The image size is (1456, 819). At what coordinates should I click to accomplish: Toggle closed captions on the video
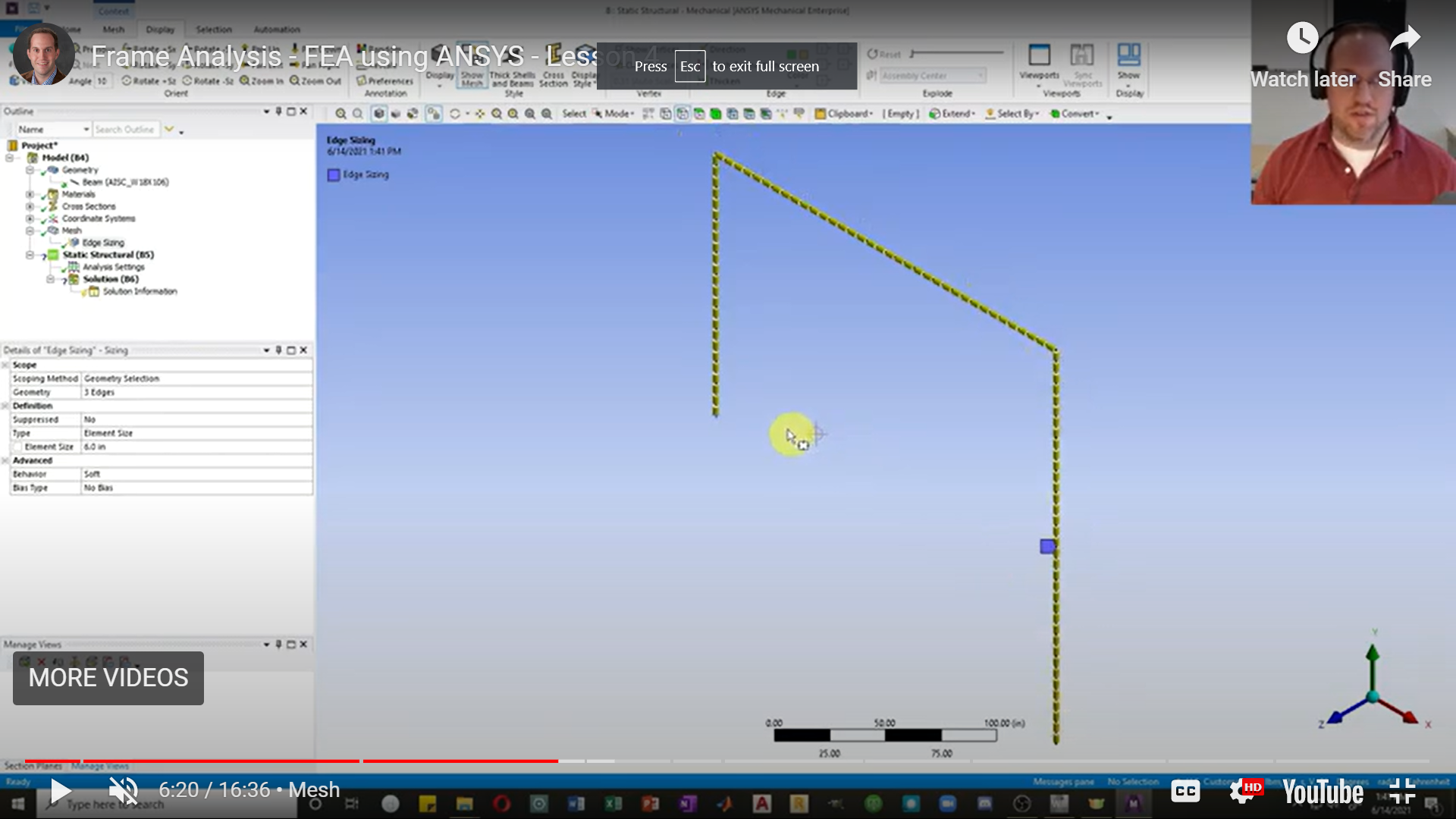(1185, 792)
